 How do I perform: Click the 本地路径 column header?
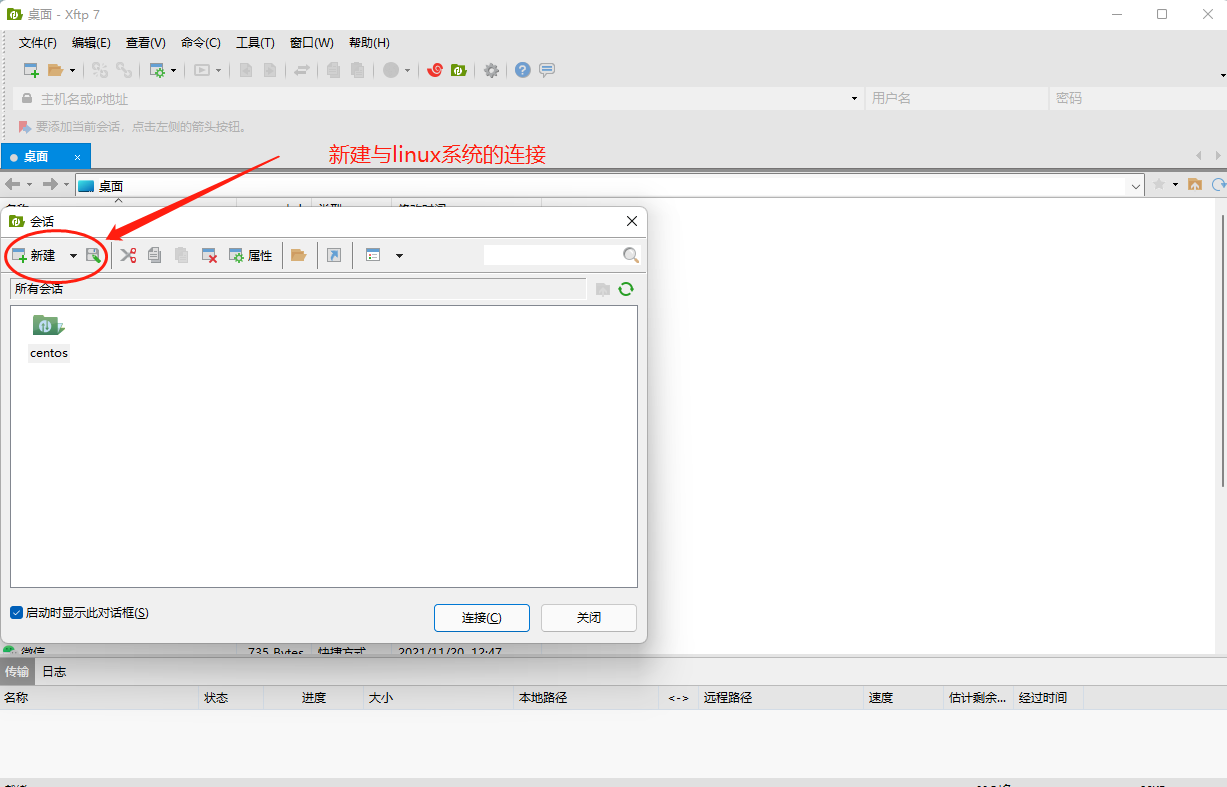pos(586,698)
